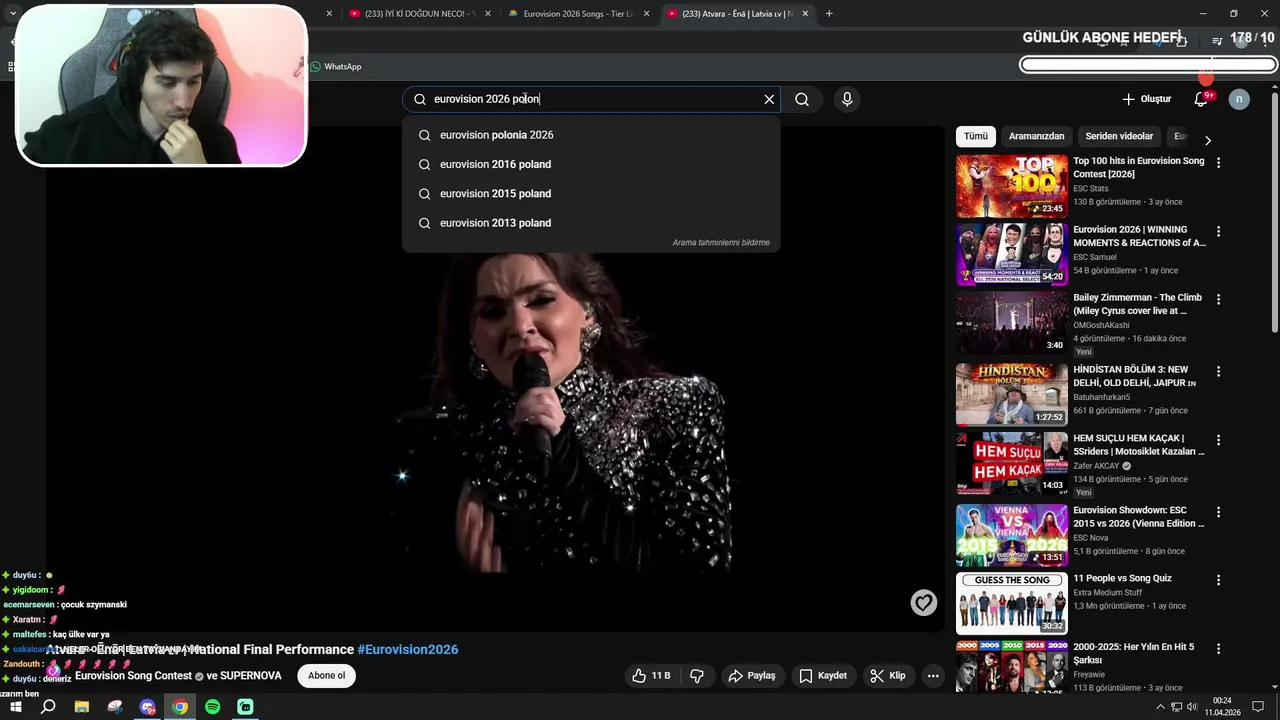Open menu for 11 People vs Song Quiz
This screenshot has width=1280, height=720.
click(x=1218, y=580)
